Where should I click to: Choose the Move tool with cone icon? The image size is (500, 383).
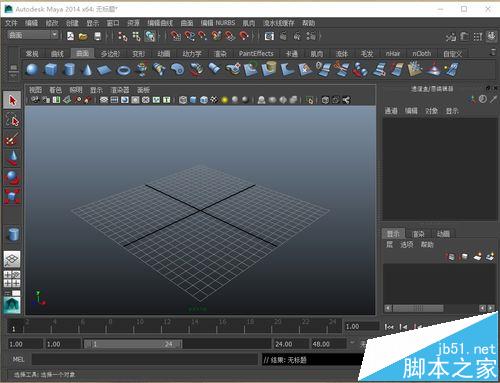pos(12,158)
